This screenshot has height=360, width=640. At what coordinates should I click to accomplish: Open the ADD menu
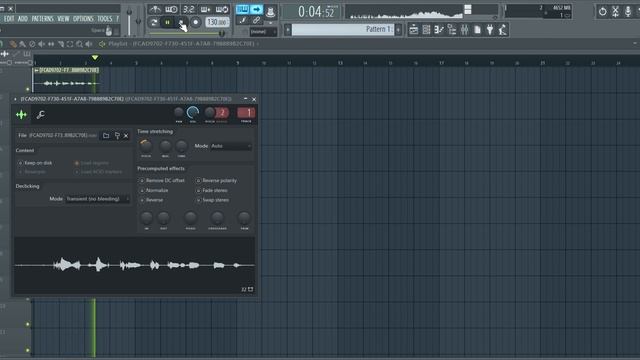pos(23,19)
